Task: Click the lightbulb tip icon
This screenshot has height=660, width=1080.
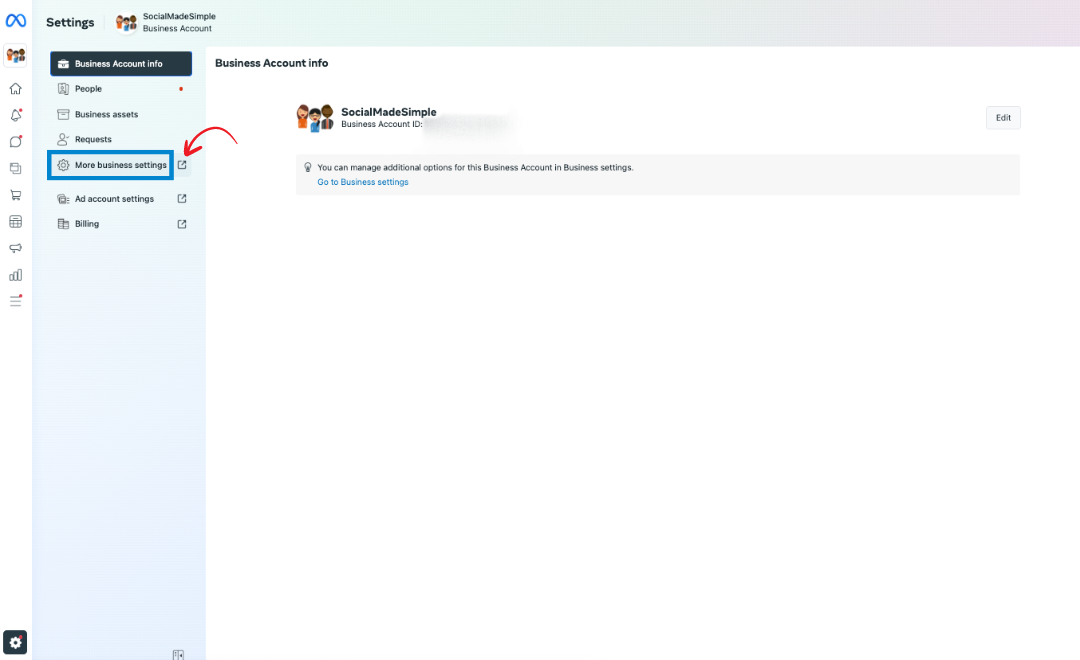Action: point(308,167)
